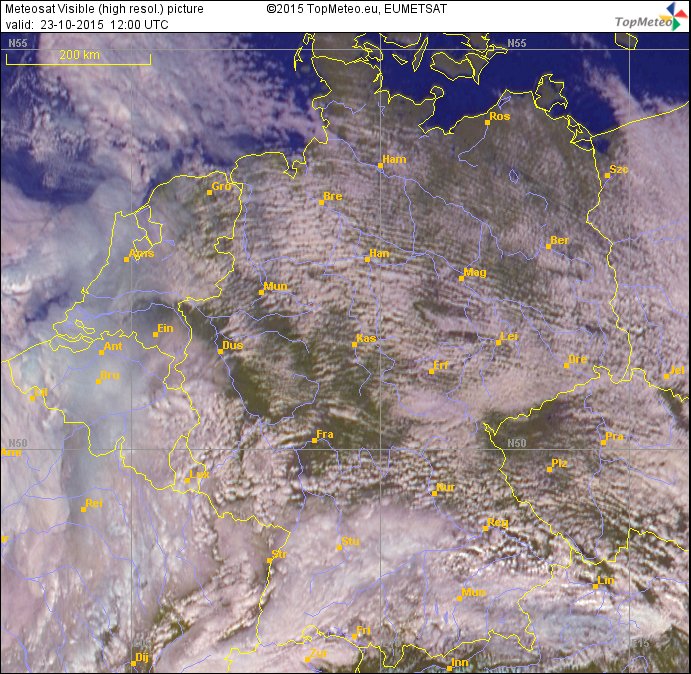Click the Prague (Pra) city marker

pyautogui.click(x=603, y=442)
